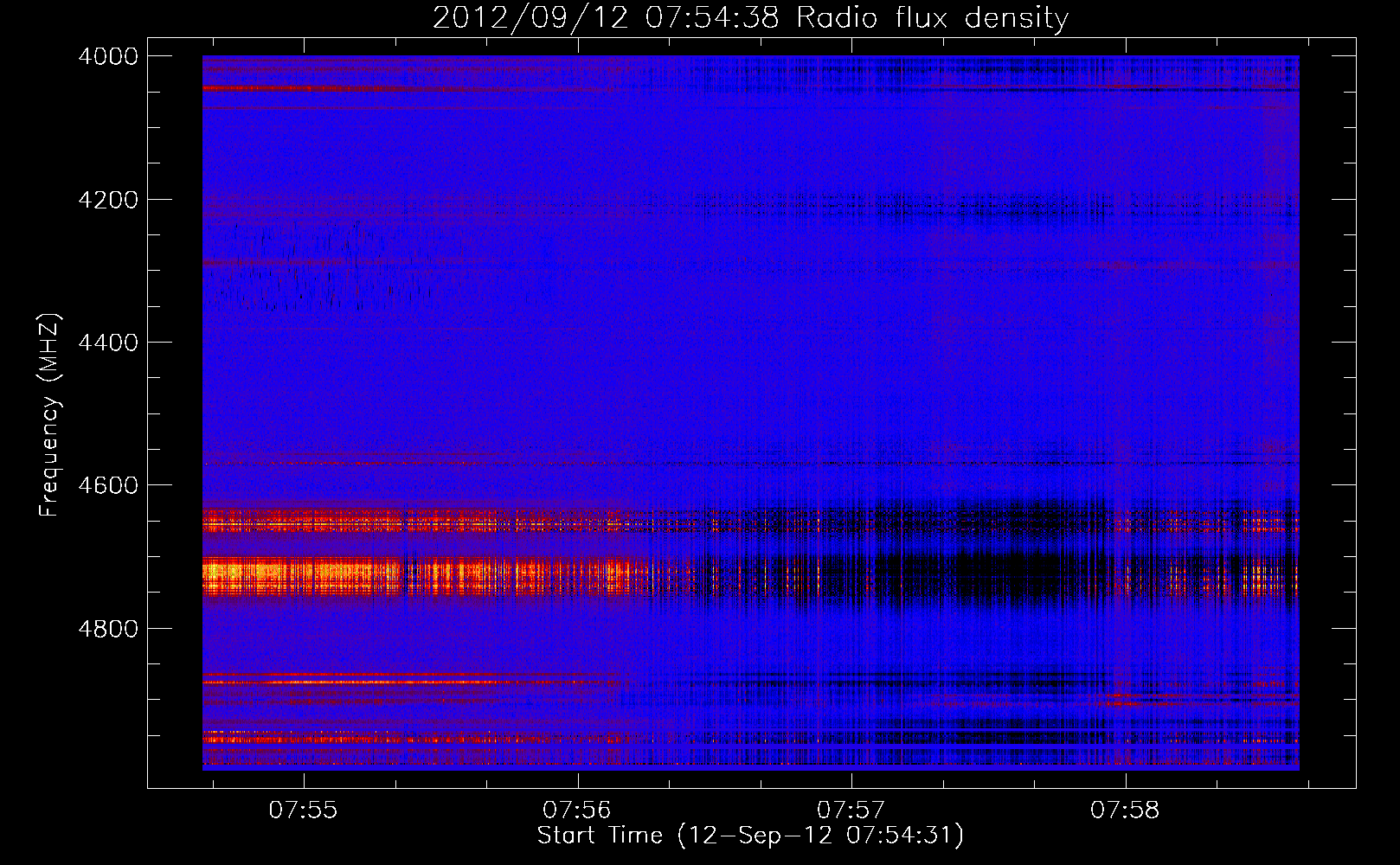Click the 'Frequency (MHZ)' axis title
Image resolution: width=1400 pixels, height=865 pixels.
(50, 414)
